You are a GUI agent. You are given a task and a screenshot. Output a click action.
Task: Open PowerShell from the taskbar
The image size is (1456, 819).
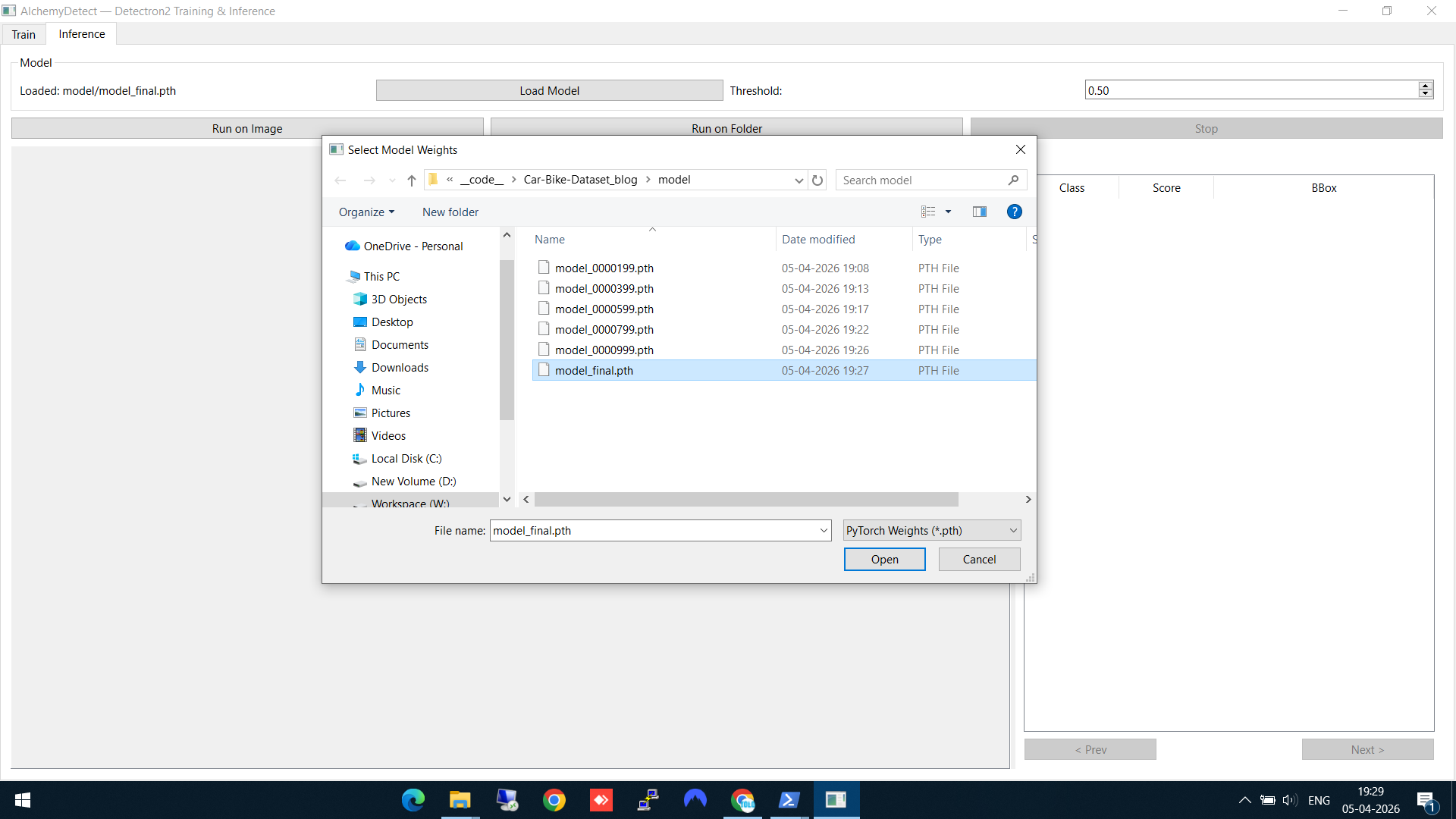tap(790, 800)
